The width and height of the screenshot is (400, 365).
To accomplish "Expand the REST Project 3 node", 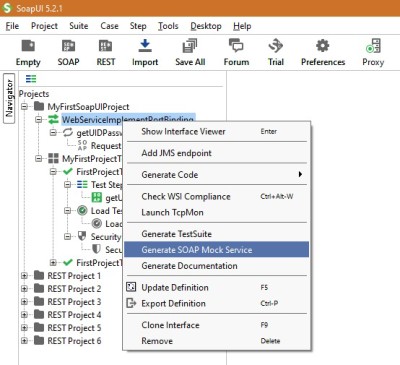I will (24, 302).
